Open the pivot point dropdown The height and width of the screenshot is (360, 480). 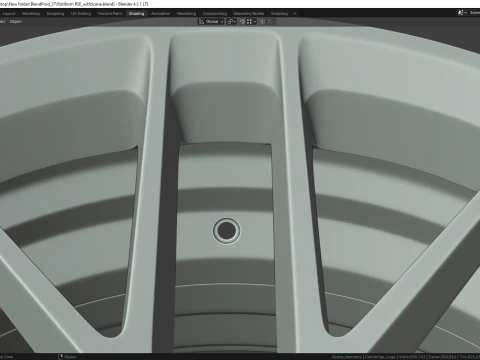point(232,22)
